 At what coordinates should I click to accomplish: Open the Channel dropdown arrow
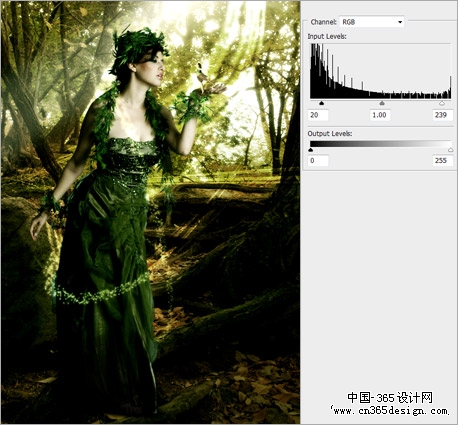pyautogui.click(x=400, y=22)
